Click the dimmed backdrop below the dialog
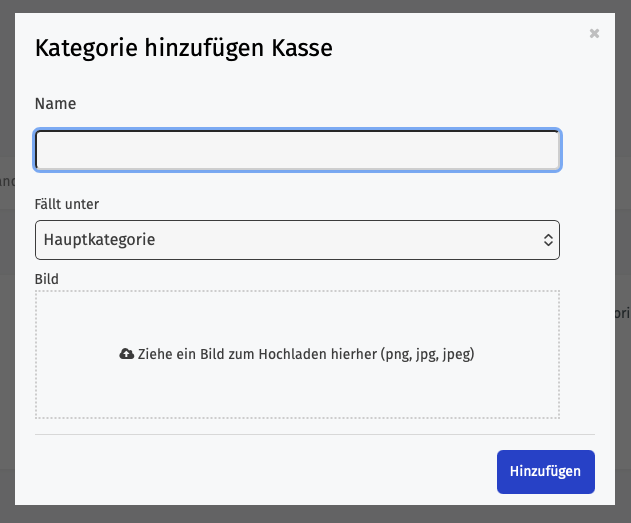Image resolution: width=631 pixels, height=523 pixels. click(316, 514)
